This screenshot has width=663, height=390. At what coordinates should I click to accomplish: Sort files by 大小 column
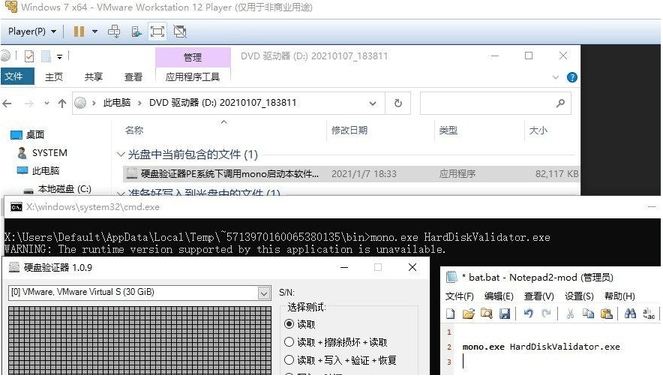tap(538, 130)
